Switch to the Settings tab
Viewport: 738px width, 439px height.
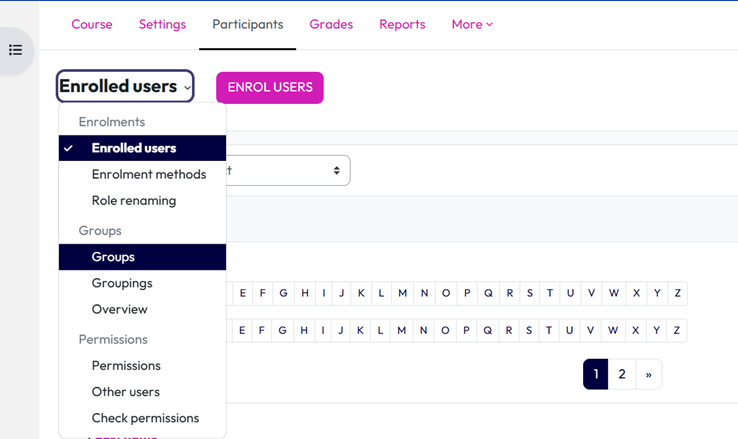pyautogui.click(x=162, y=24)
